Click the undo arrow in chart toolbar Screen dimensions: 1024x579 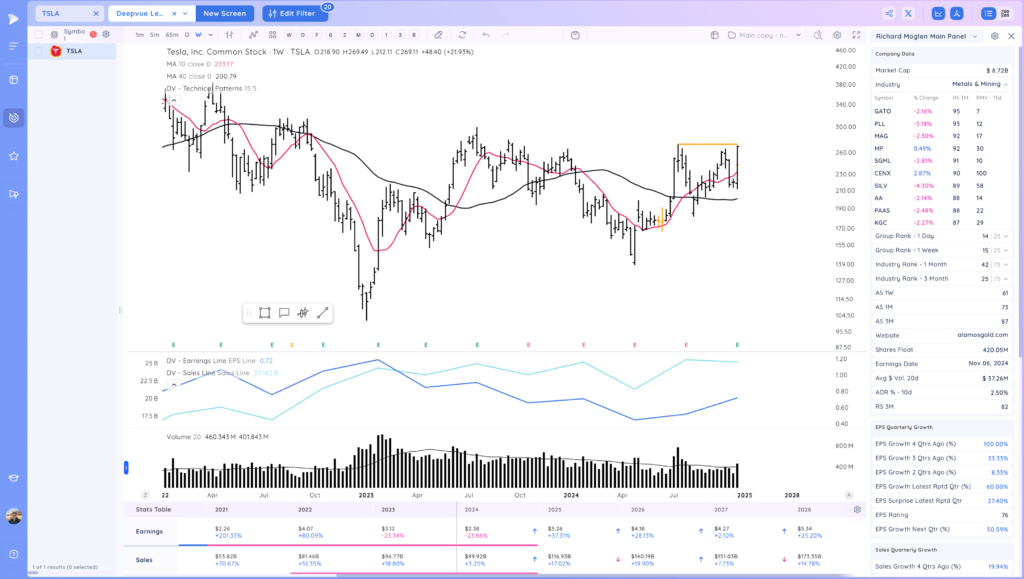486,35
